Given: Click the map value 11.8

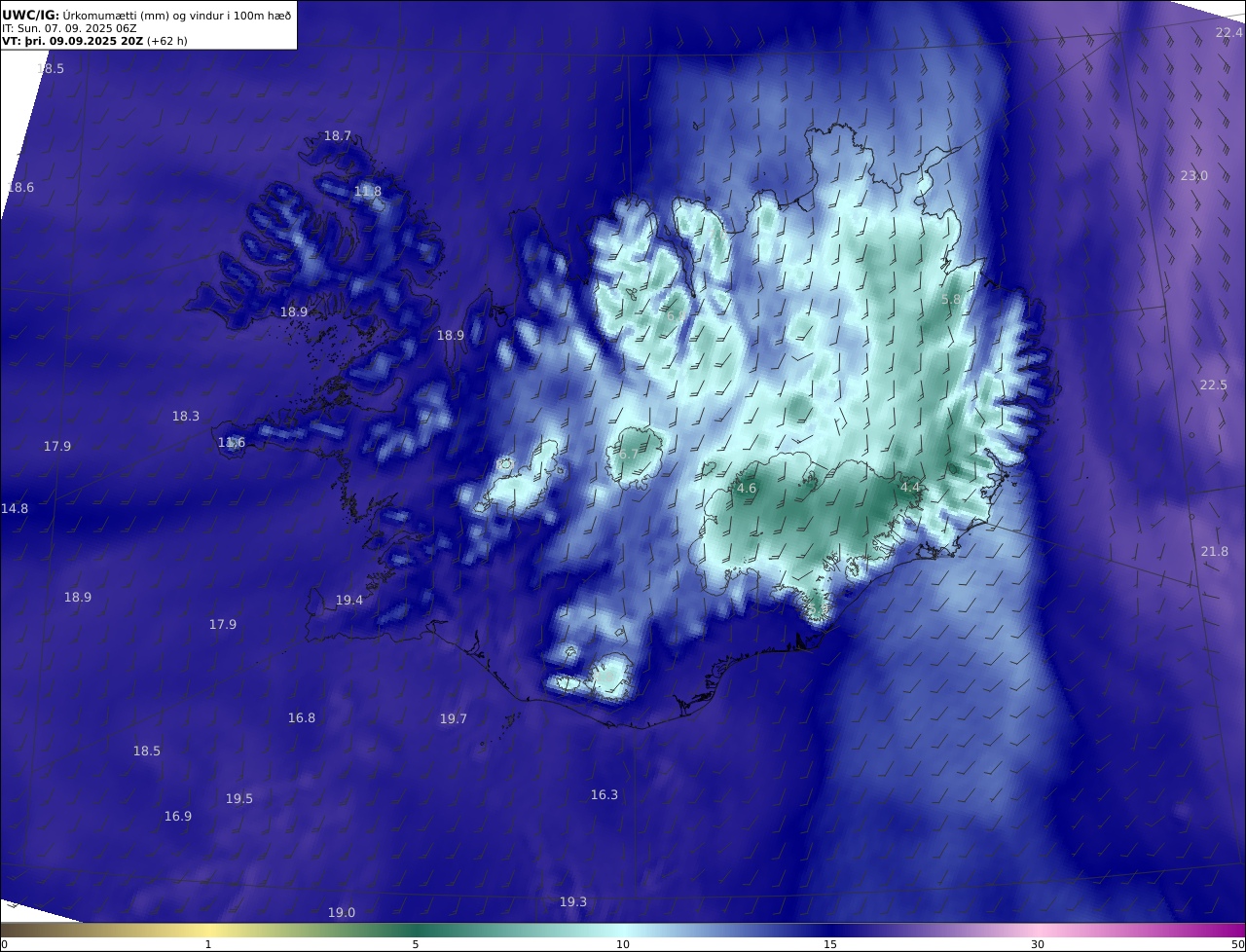Looking at the screenshot, I should tap(367, 192).
